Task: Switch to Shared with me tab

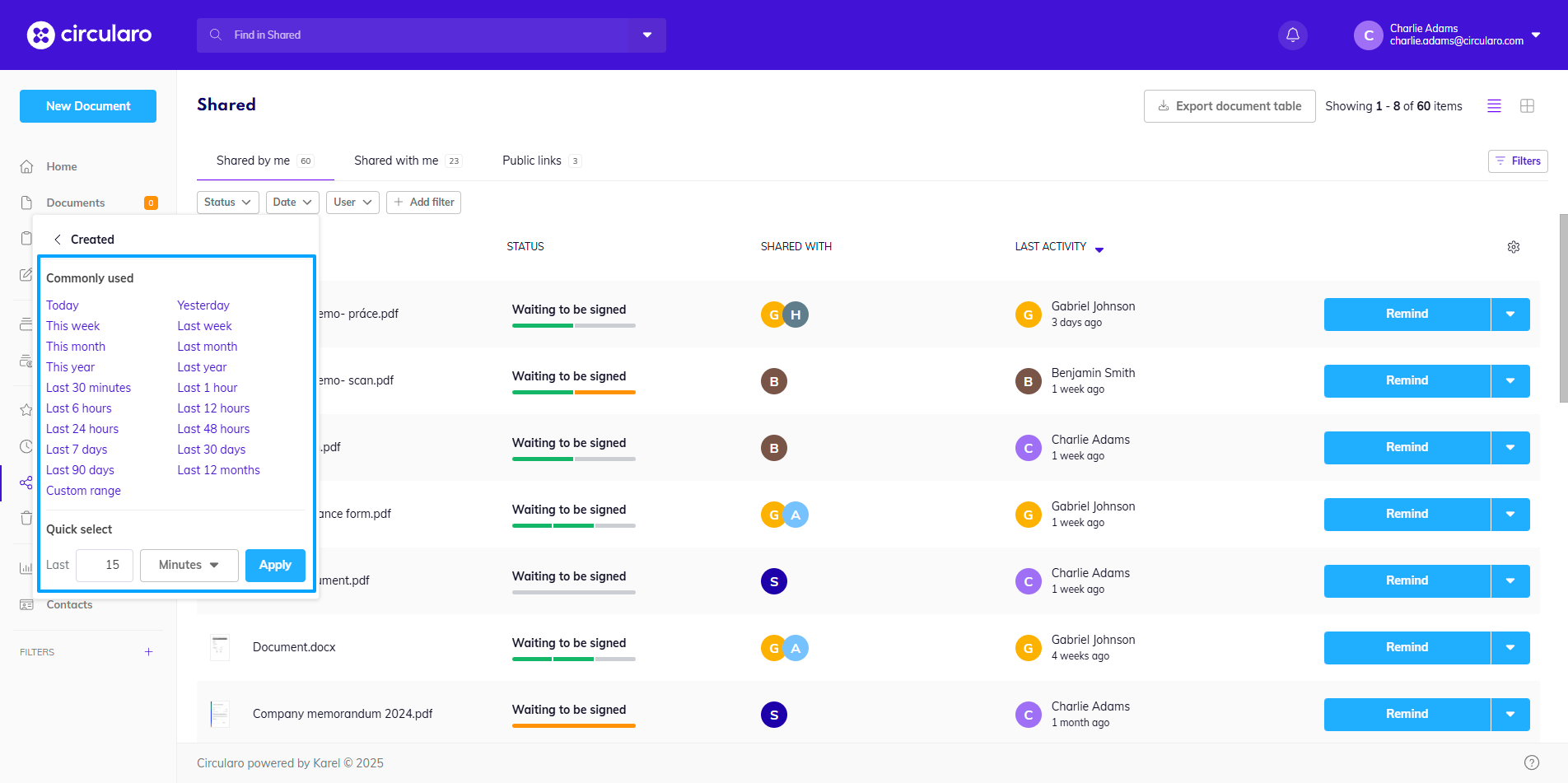Action: click(396, 161)
